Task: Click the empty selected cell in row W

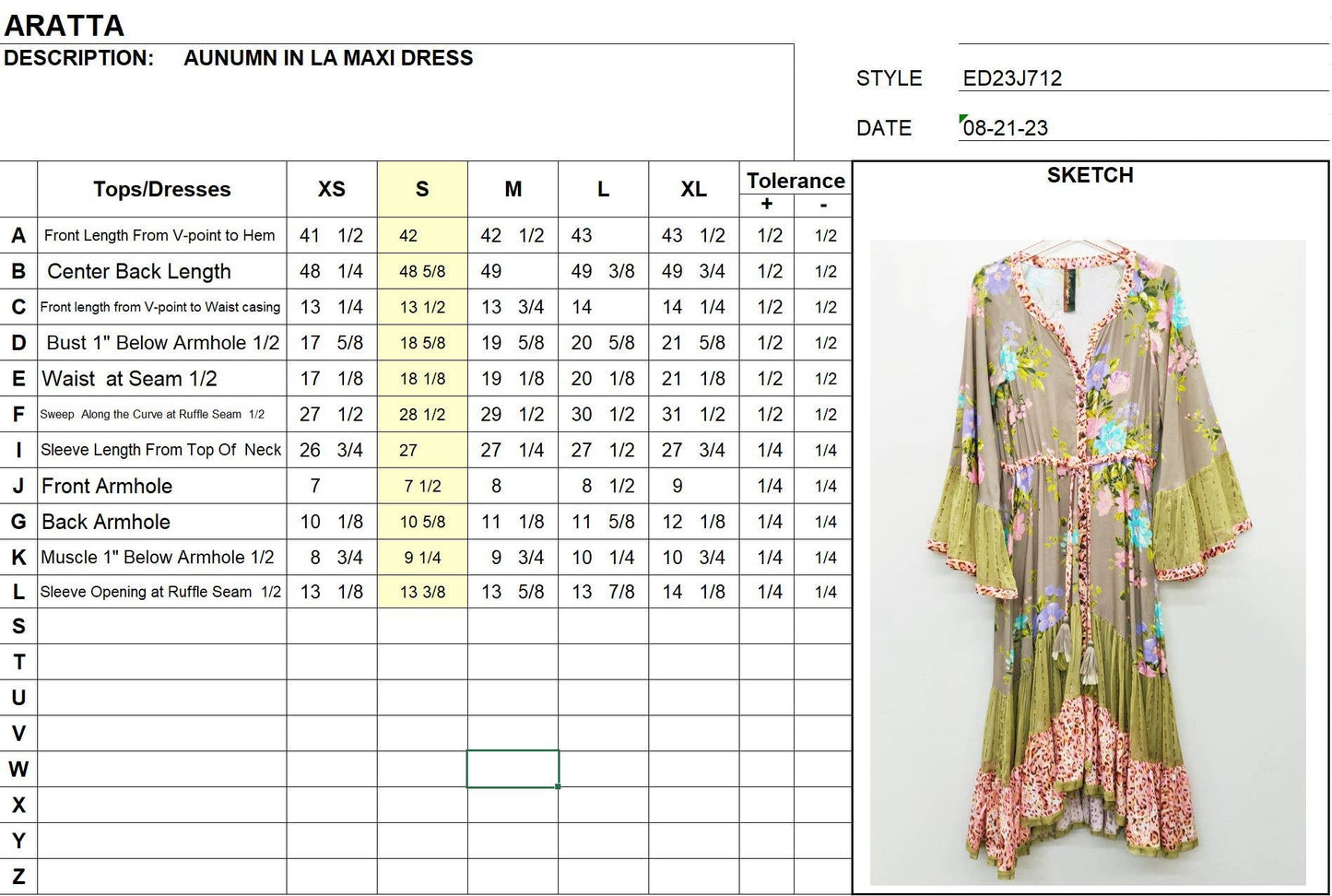Action: click(513, 767)
